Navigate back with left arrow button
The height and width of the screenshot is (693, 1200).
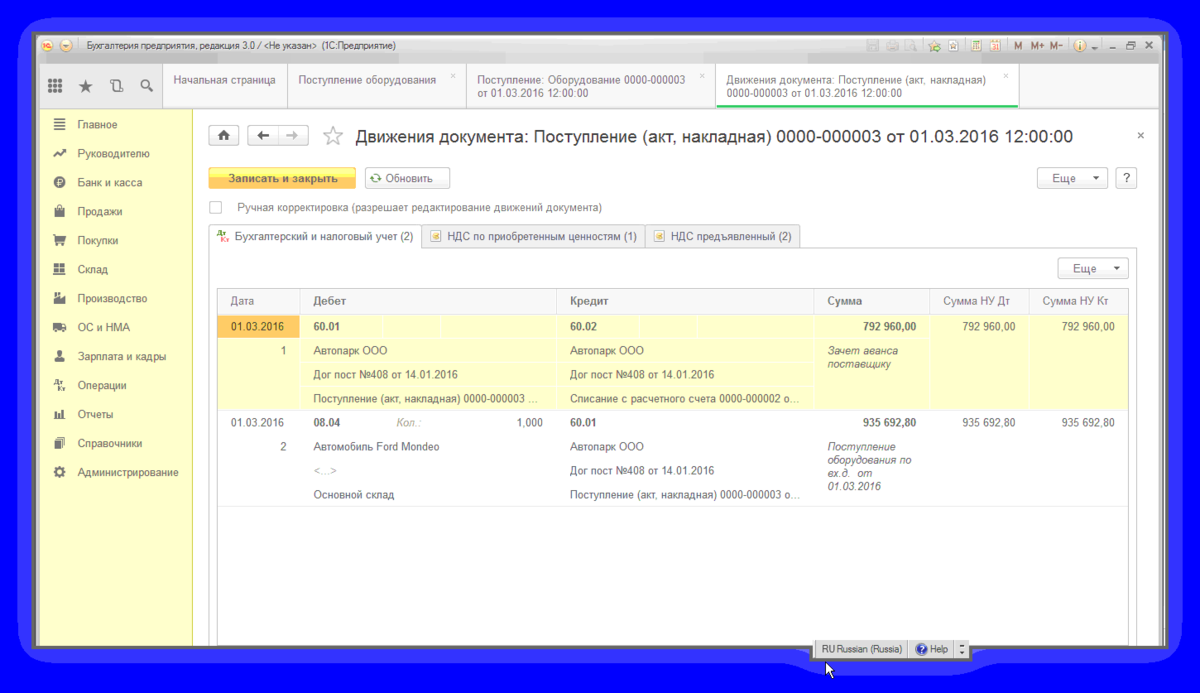tap(263, 136)
